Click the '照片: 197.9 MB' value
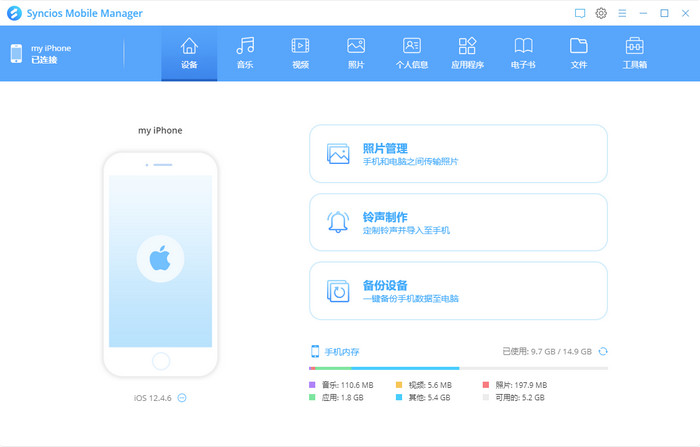700x447 pixels. point(521,385)
